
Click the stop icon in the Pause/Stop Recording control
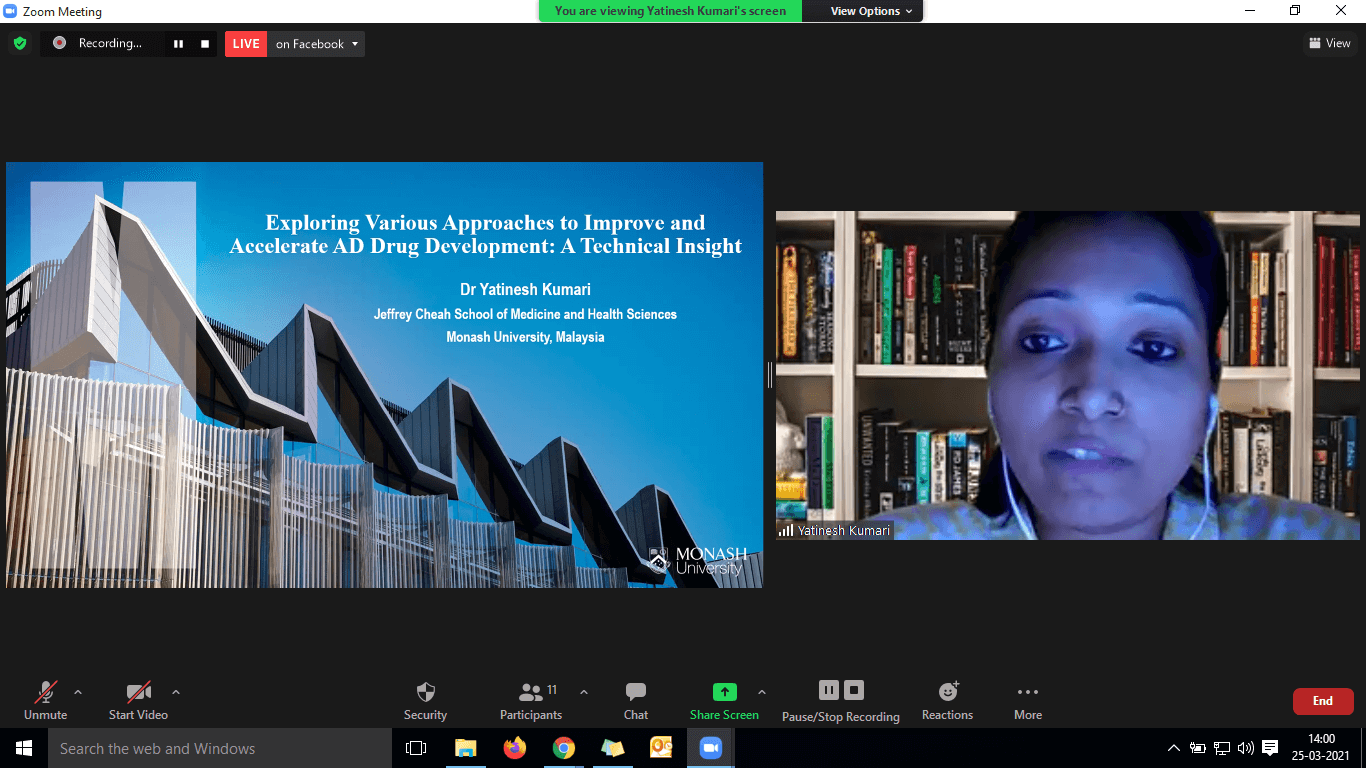tap(854, 690)
